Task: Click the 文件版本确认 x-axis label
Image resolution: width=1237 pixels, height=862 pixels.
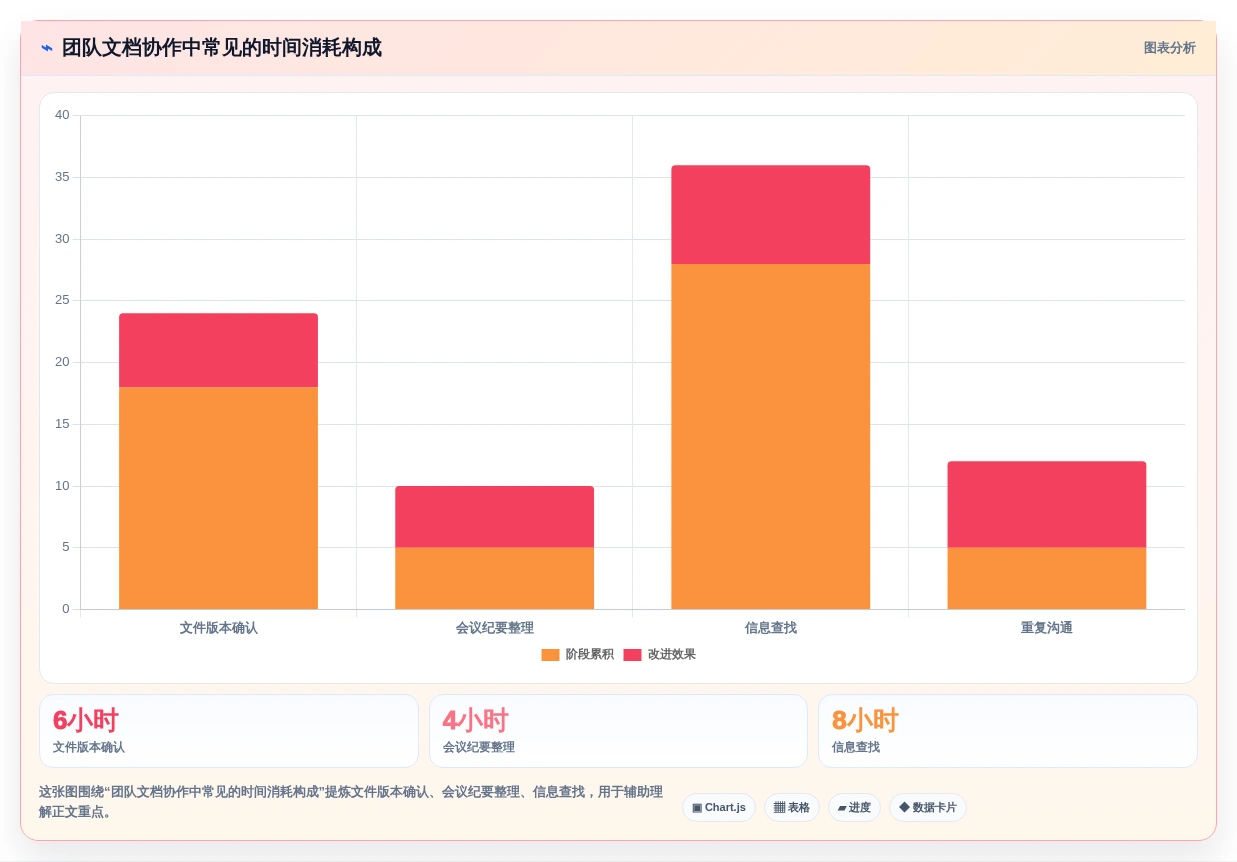Action: coord(218,628)
